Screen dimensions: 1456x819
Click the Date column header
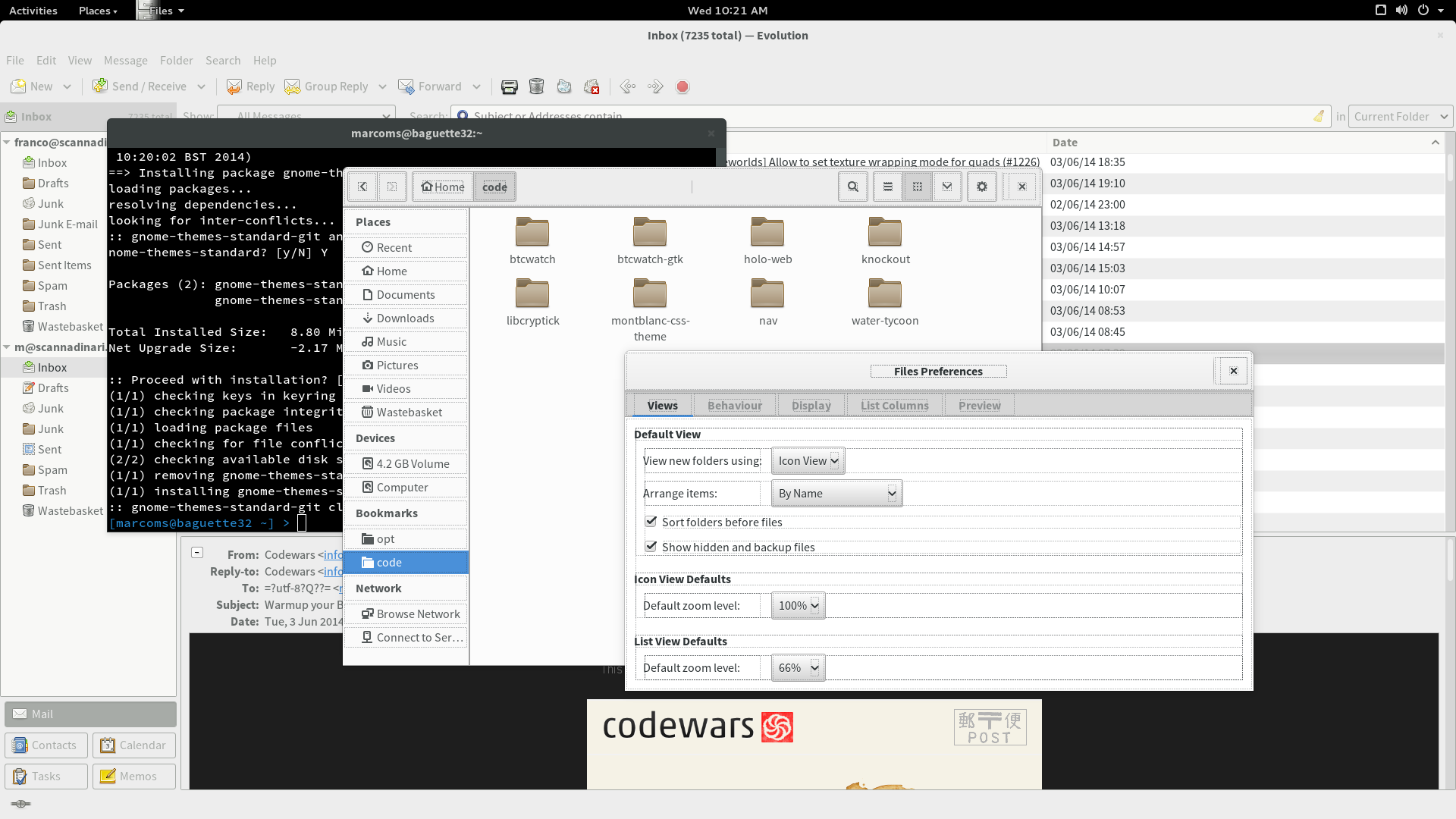point(1244,142)
